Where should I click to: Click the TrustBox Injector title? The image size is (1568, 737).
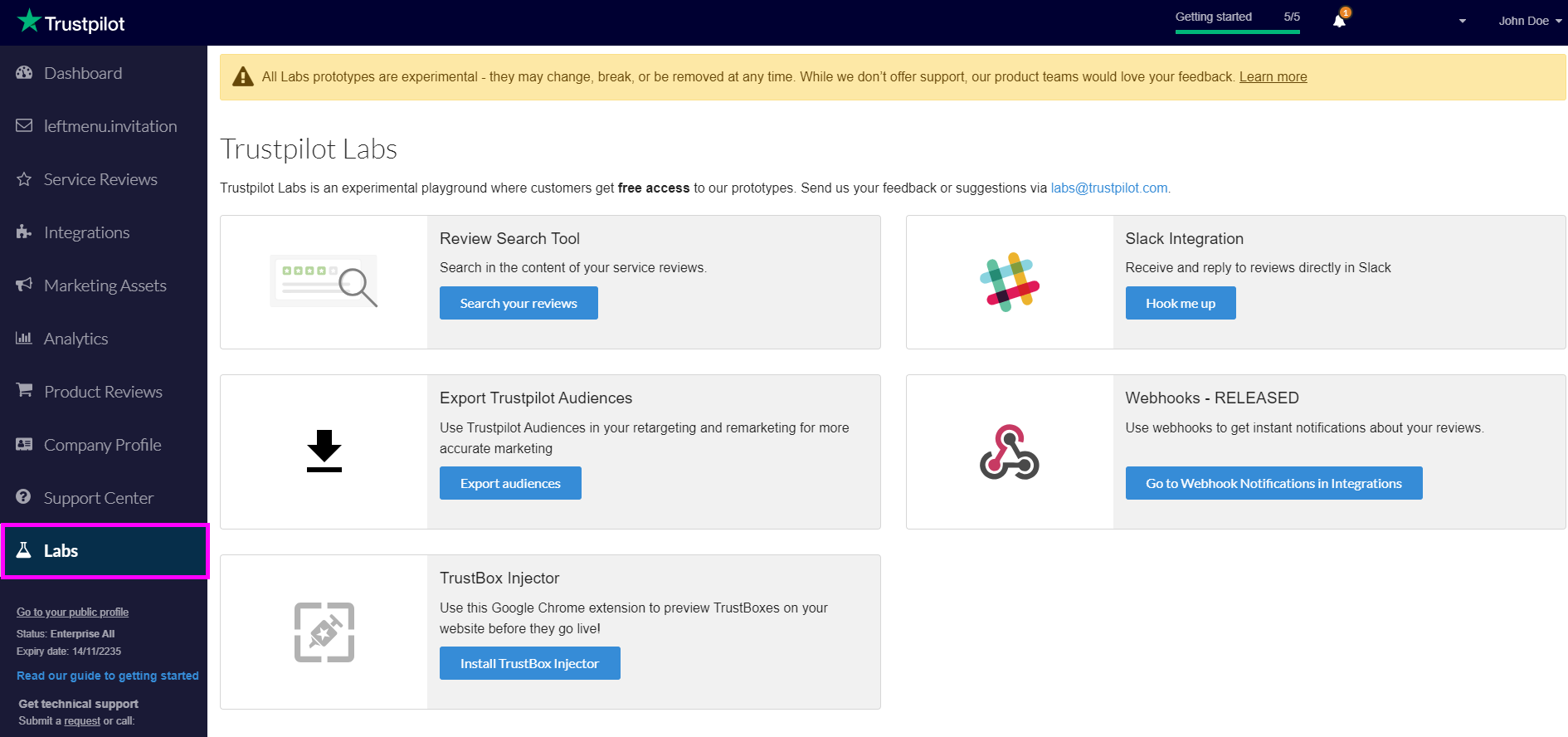[x=499, y=578]
